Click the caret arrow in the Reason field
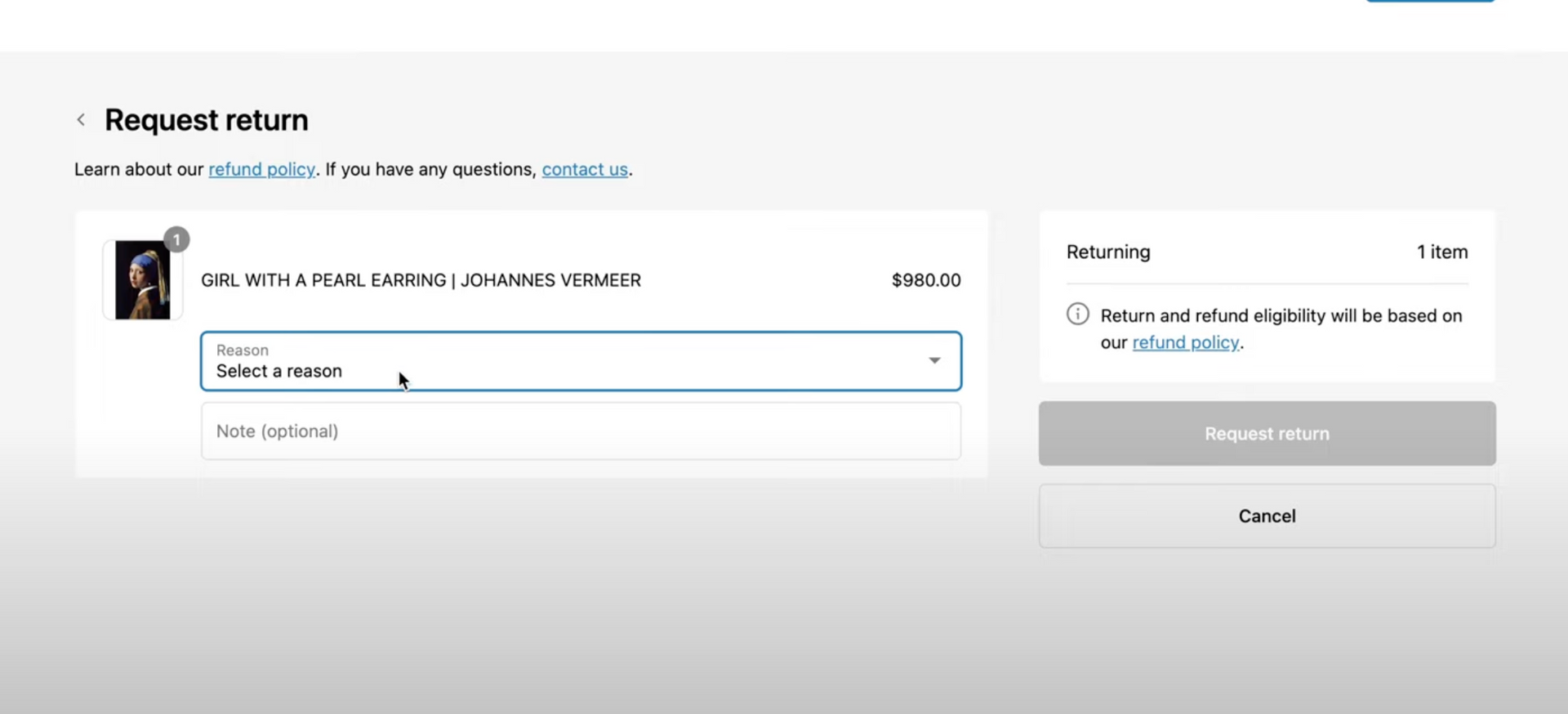 [x=934, y=360]
